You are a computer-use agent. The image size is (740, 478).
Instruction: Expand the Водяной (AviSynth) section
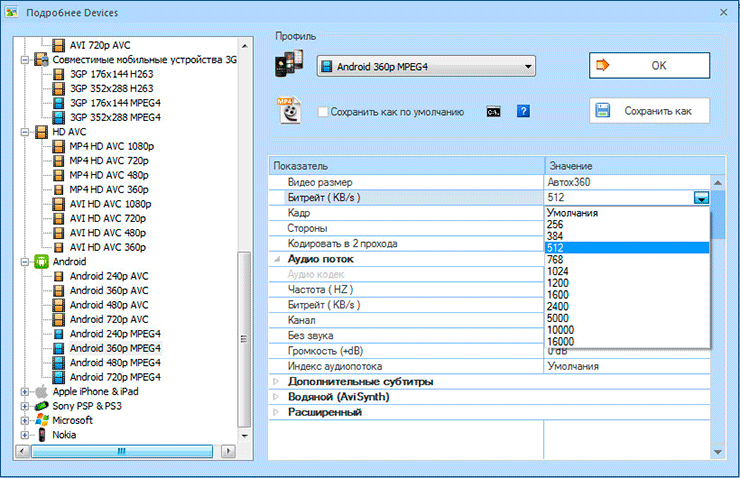pos(277,397)
